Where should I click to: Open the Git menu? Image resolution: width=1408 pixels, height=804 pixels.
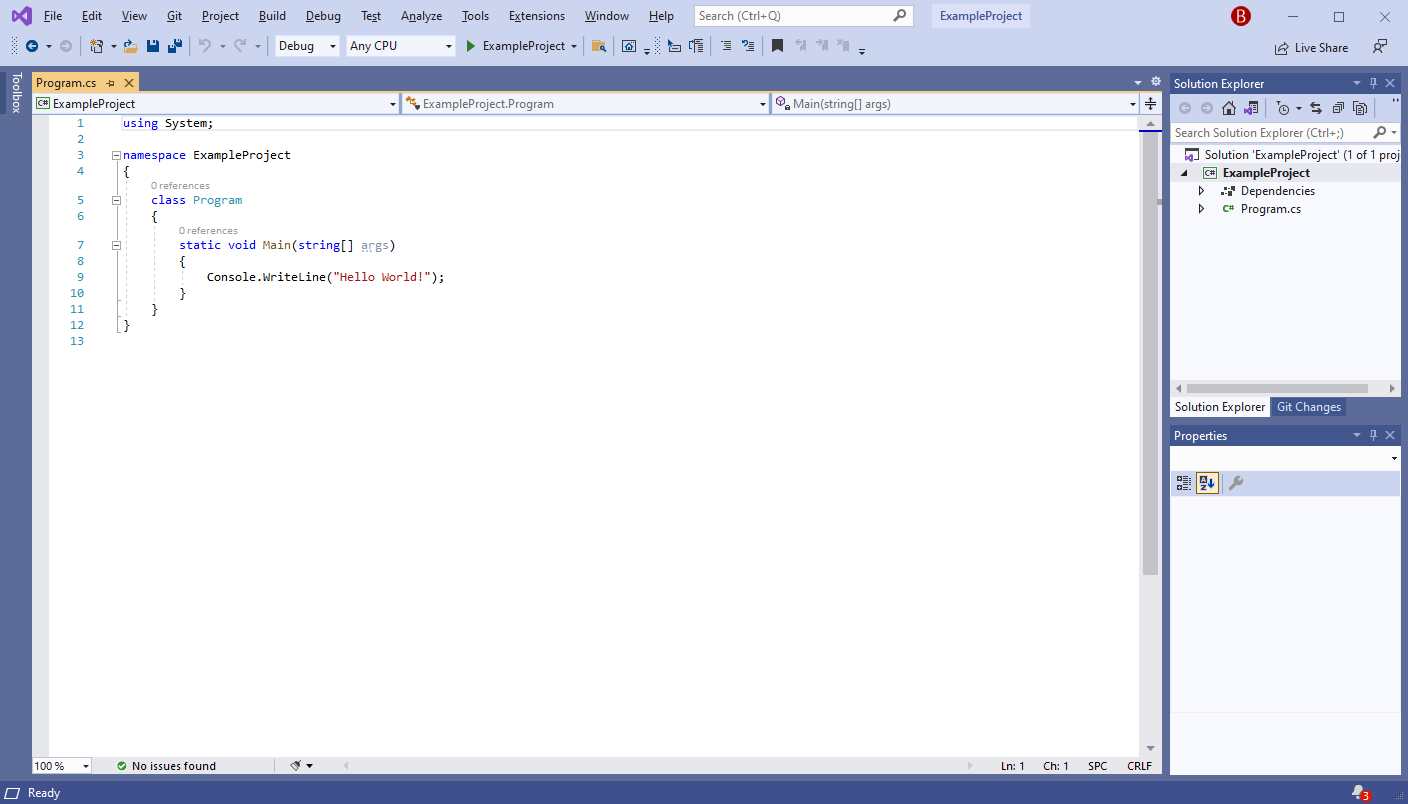point(174,15)
